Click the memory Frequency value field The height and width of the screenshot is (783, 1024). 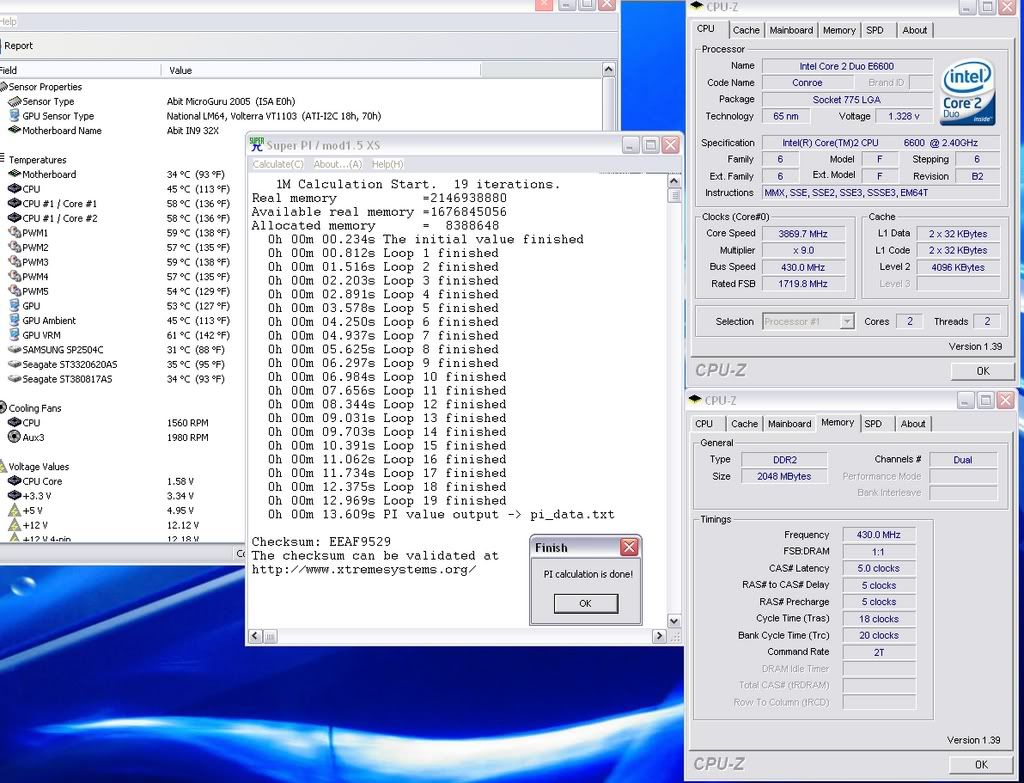(x=878, y=535)
